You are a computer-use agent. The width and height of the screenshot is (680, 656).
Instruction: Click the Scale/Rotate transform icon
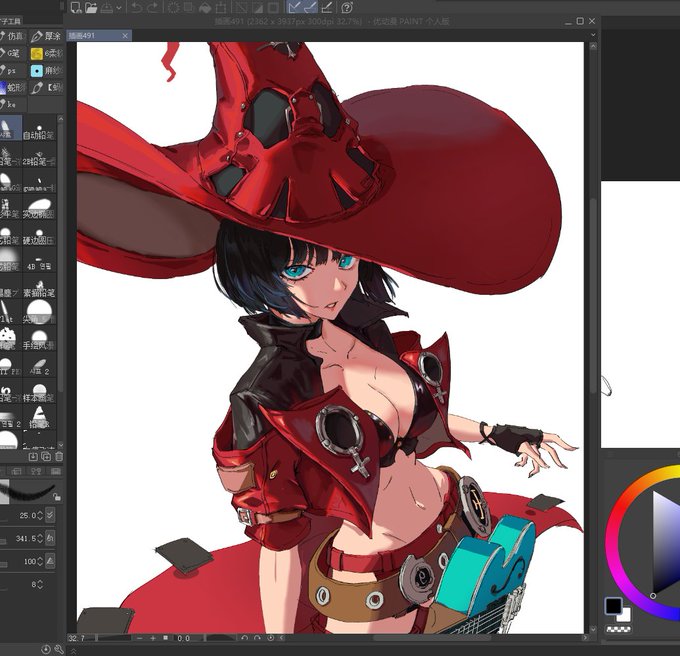pyautogui.click(x=221, y=7)
